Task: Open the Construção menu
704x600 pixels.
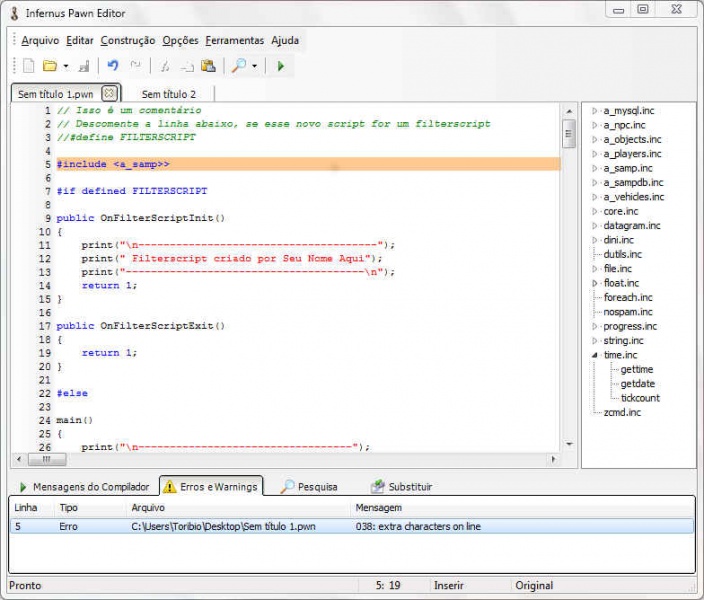Action: pos(128,41)
